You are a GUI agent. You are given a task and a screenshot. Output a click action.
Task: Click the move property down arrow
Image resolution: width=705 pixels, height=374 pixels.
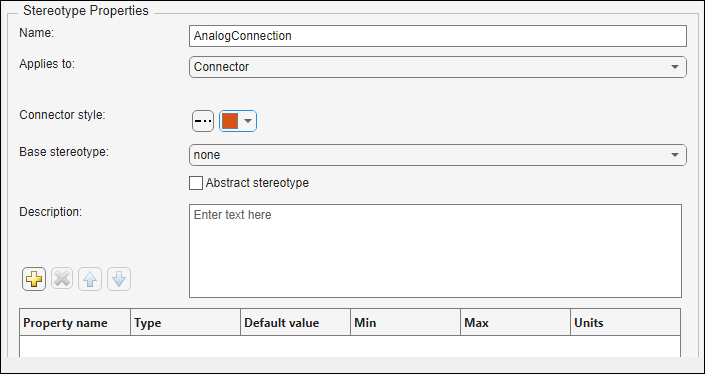[x=119, y=279]
